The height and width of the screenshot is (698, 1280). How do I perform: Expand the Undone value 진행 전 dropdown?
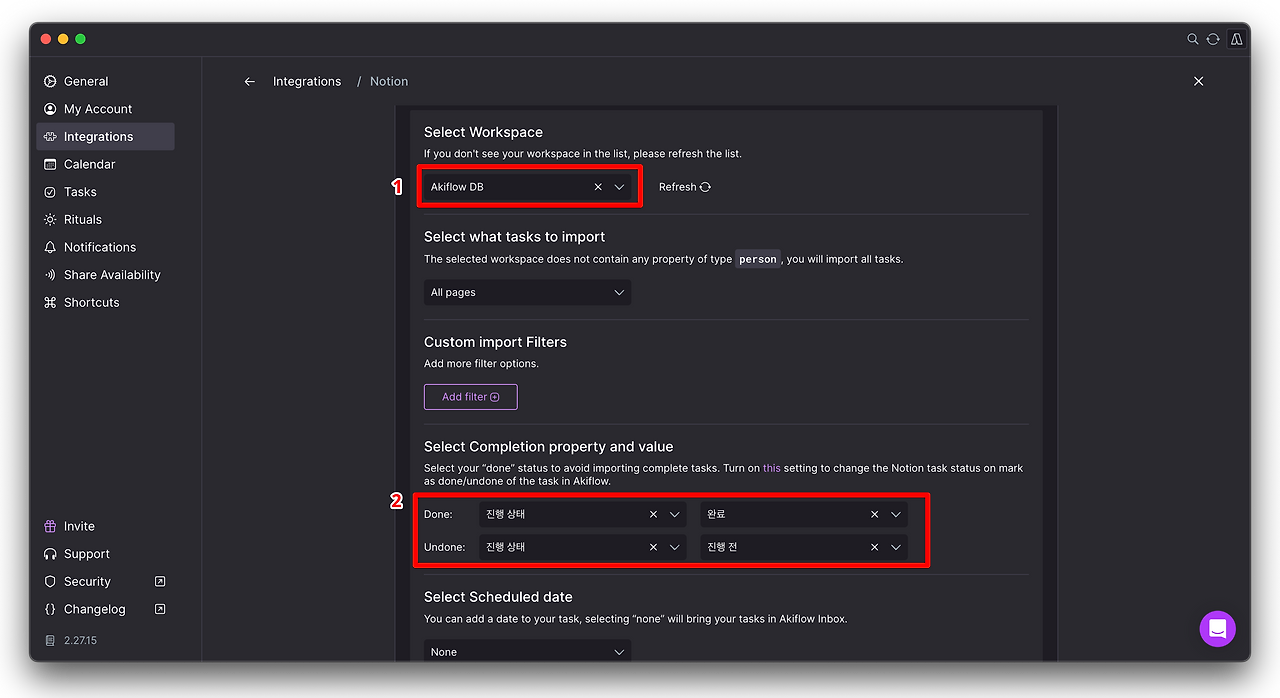pos(896,547)
